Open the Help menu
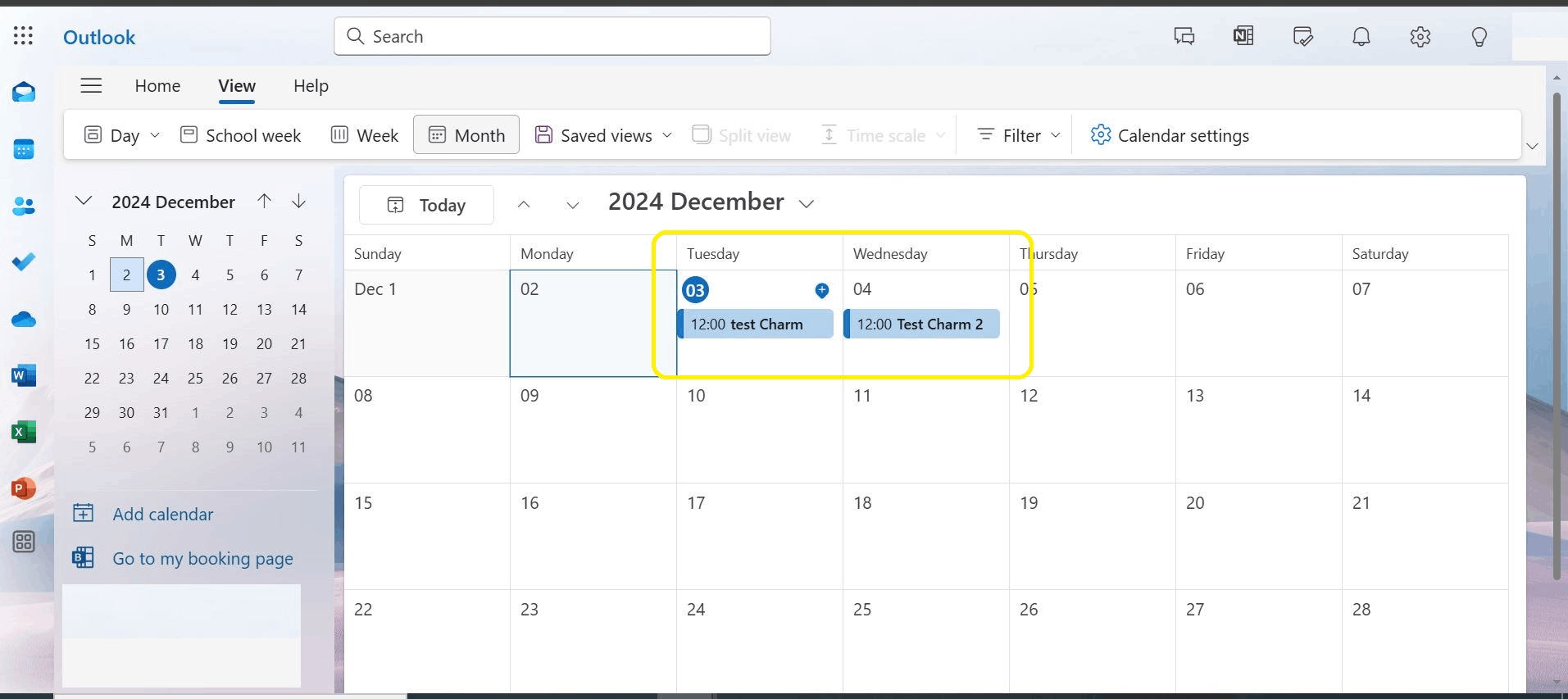 tap(310, 85)
